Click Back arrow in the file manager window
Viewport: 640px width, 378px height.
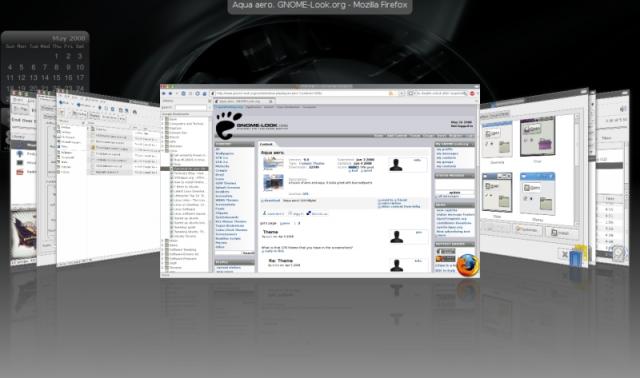pyautogui.click(x=62, y=102)
